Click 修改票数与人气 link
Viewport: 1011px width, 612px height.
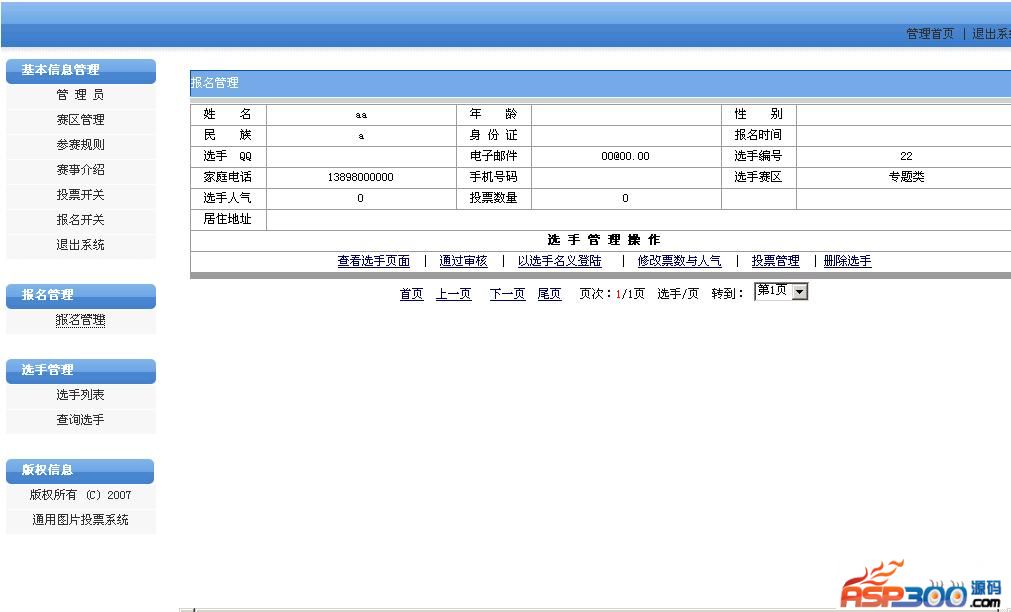coord(679,261)
